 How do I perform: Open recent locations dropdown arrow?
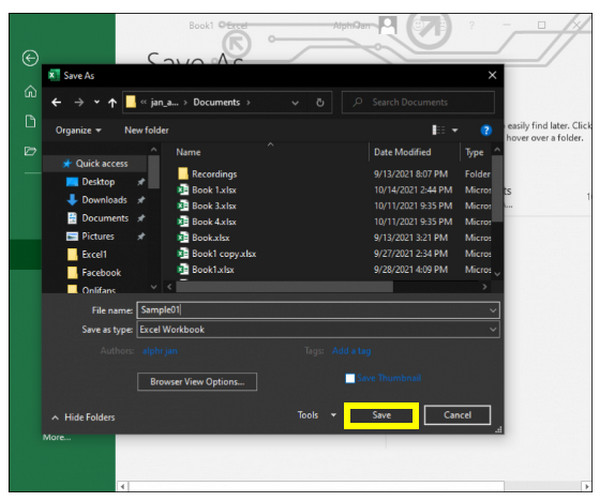pos(97,102)
